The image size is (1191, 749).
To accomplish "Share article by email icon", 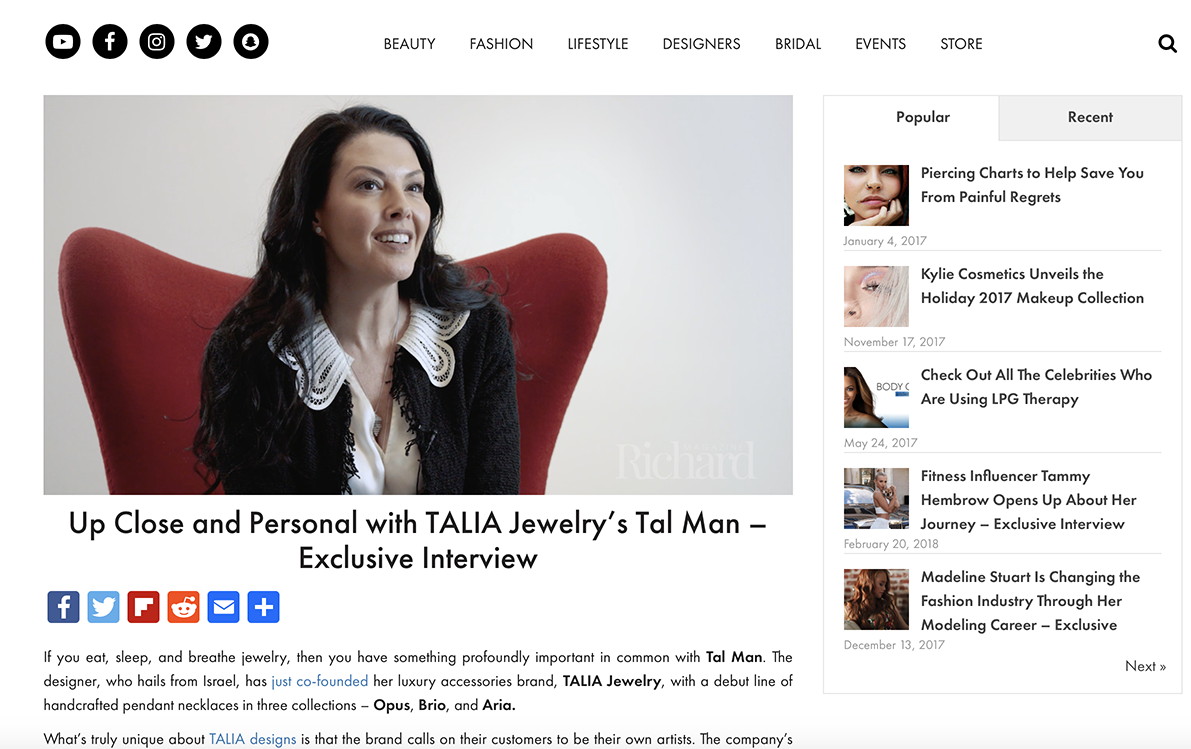I will point(223,607).
